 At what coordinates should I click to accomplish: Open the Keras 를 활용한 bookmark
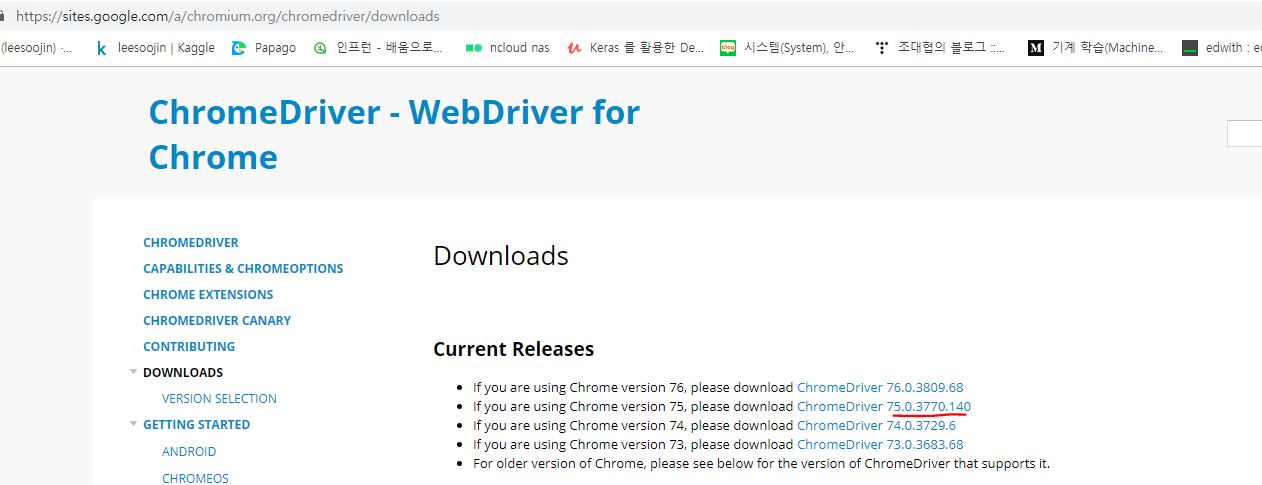pos(635,47)
